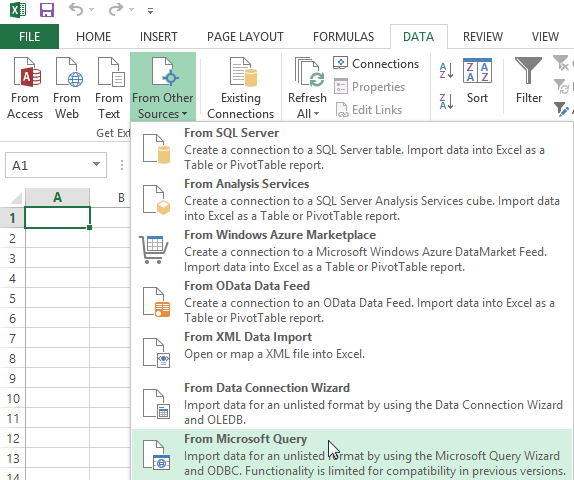Viewport: 574px width, 480px height.
Task: Collapse the From Other Sources dropdown
Action: click(x=163, y=87)
